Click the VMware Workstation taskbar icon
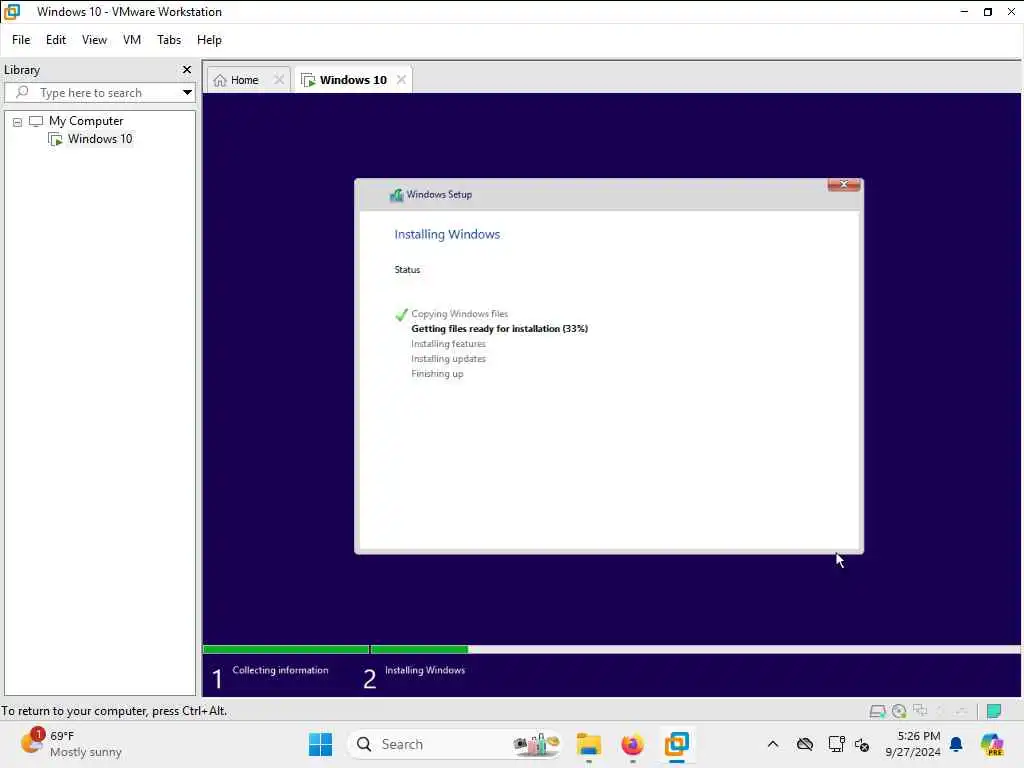Image resolution: width=1024 pixels, height=768 pixels. pos(677,744)
